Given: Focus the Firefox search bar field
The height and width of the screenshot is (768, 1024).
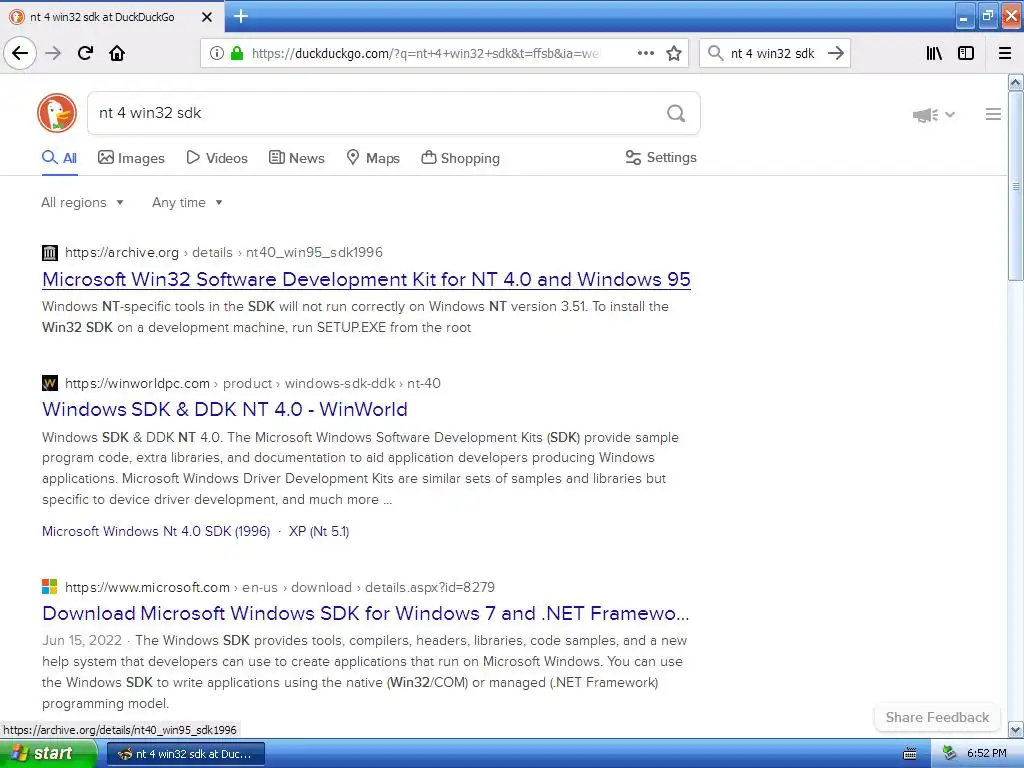Looking at the screenshot, I should [x=773, y=53].
